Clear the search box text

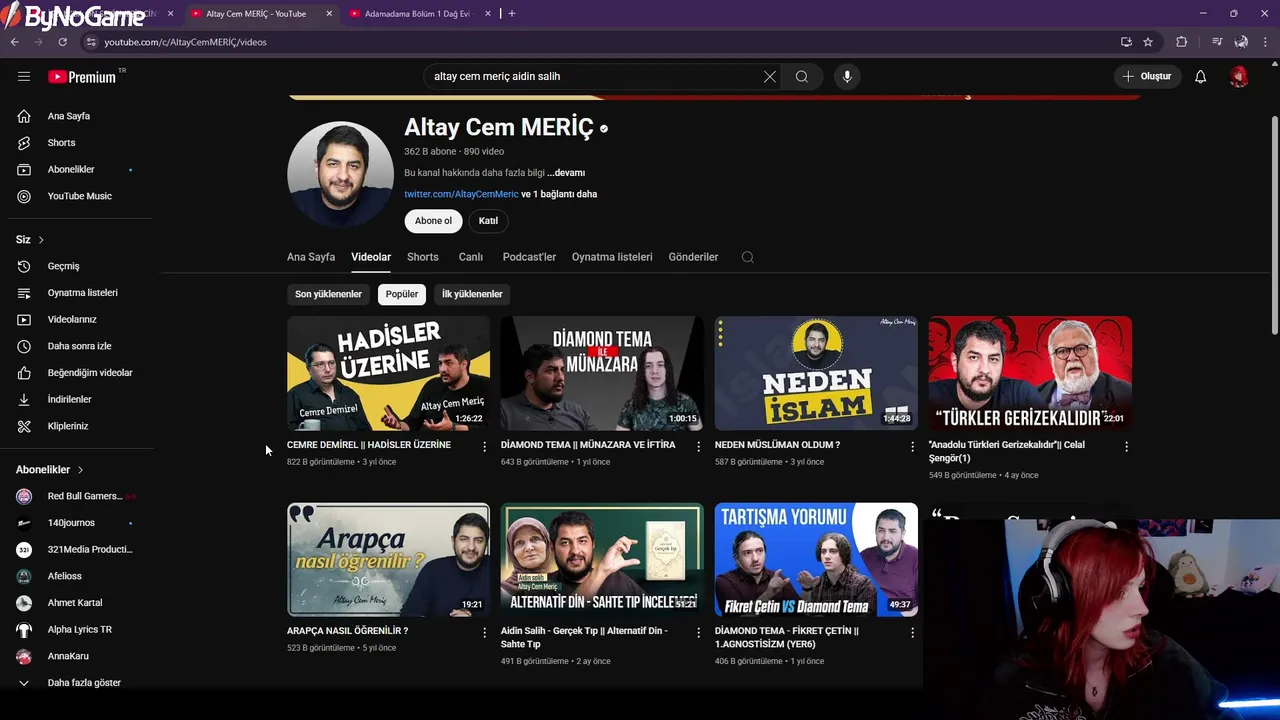[x=770, y=76]
